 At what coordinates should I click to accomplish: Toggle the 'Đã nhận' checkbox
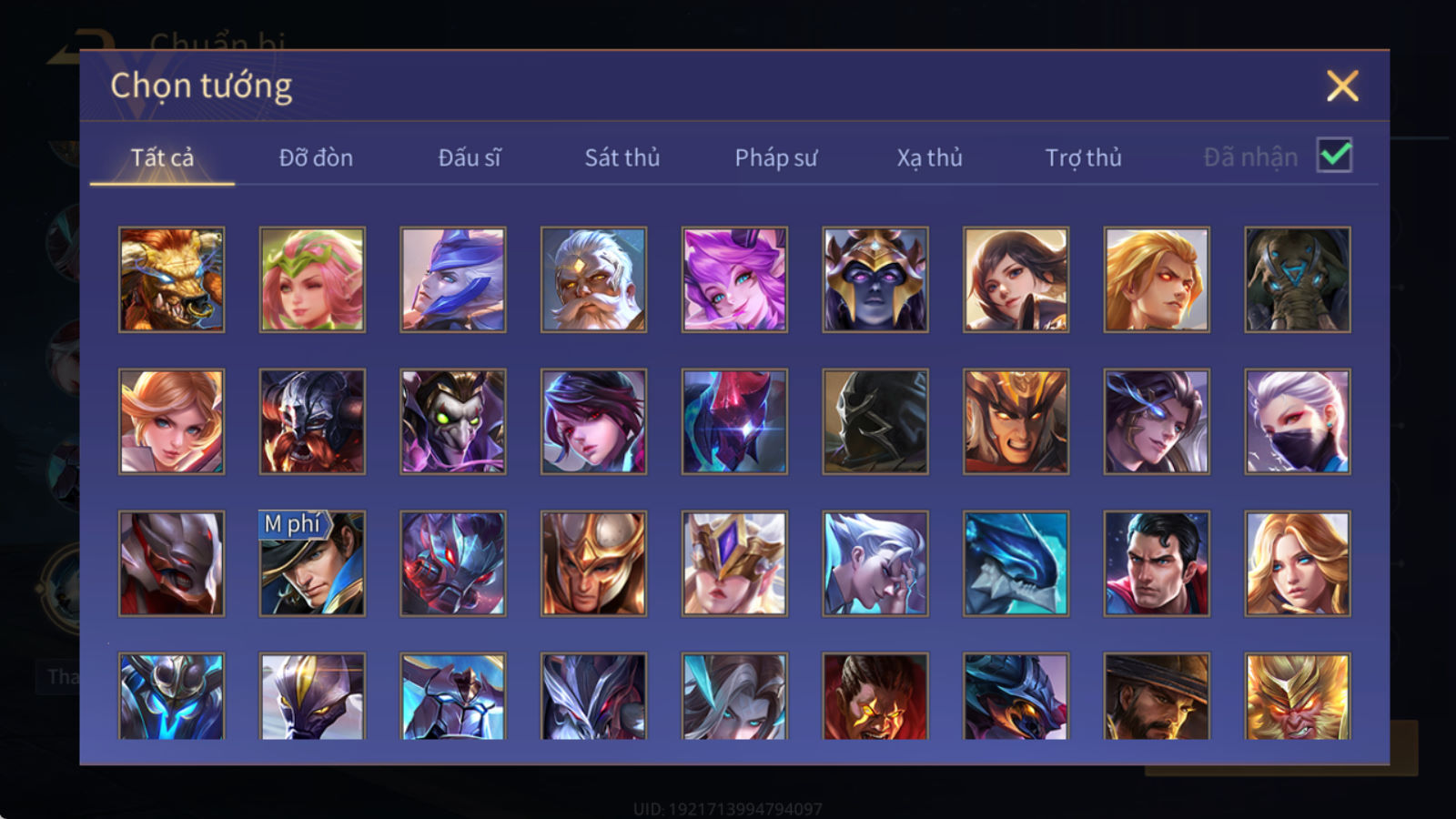coord(1334,156)
